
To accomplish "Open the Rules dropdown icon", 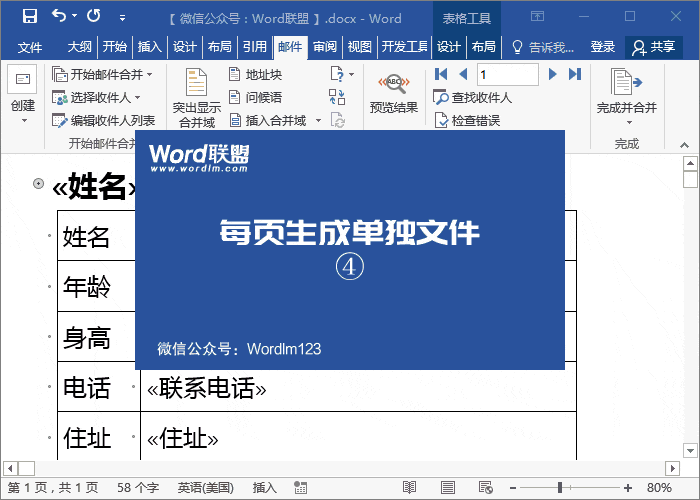I will pyautogui.click(x=342, y=74).
